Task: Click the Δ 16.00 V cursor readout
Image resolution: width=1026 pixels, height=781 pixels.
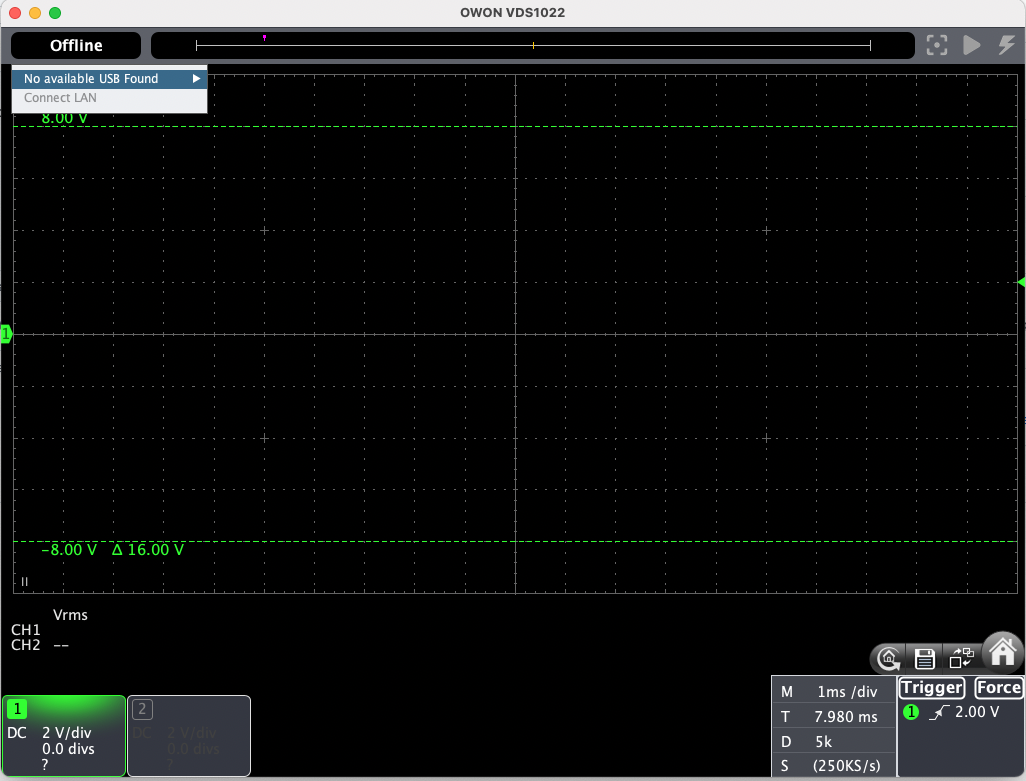Action: pos(148,550)
